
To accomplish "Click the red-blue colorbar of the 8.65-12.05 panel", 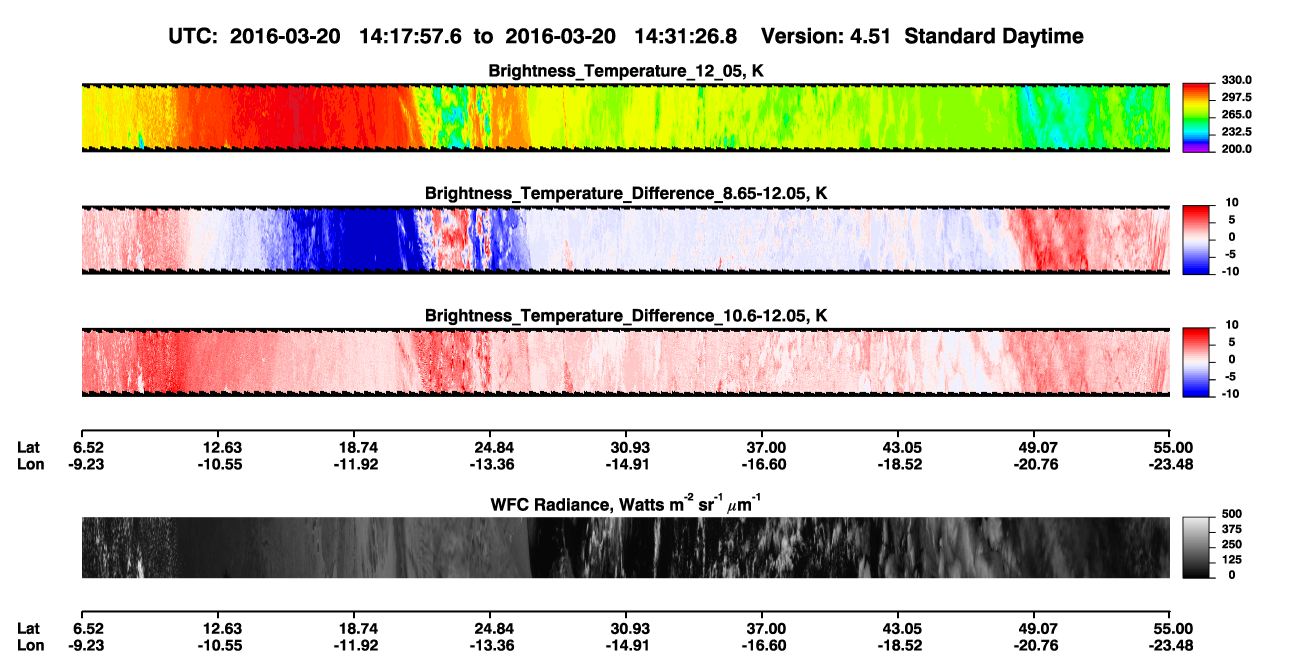I will (x=1197, y=239).
